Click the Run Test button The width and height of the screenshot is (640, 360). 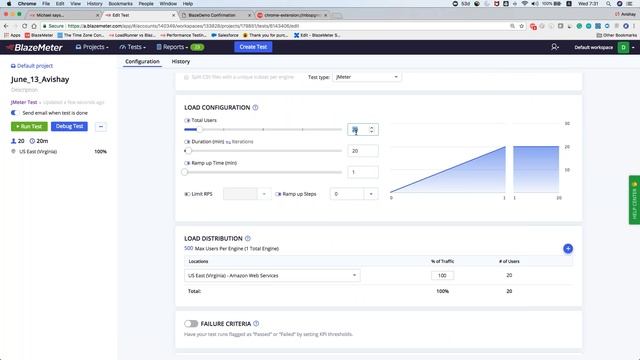[x=29, y=127]
